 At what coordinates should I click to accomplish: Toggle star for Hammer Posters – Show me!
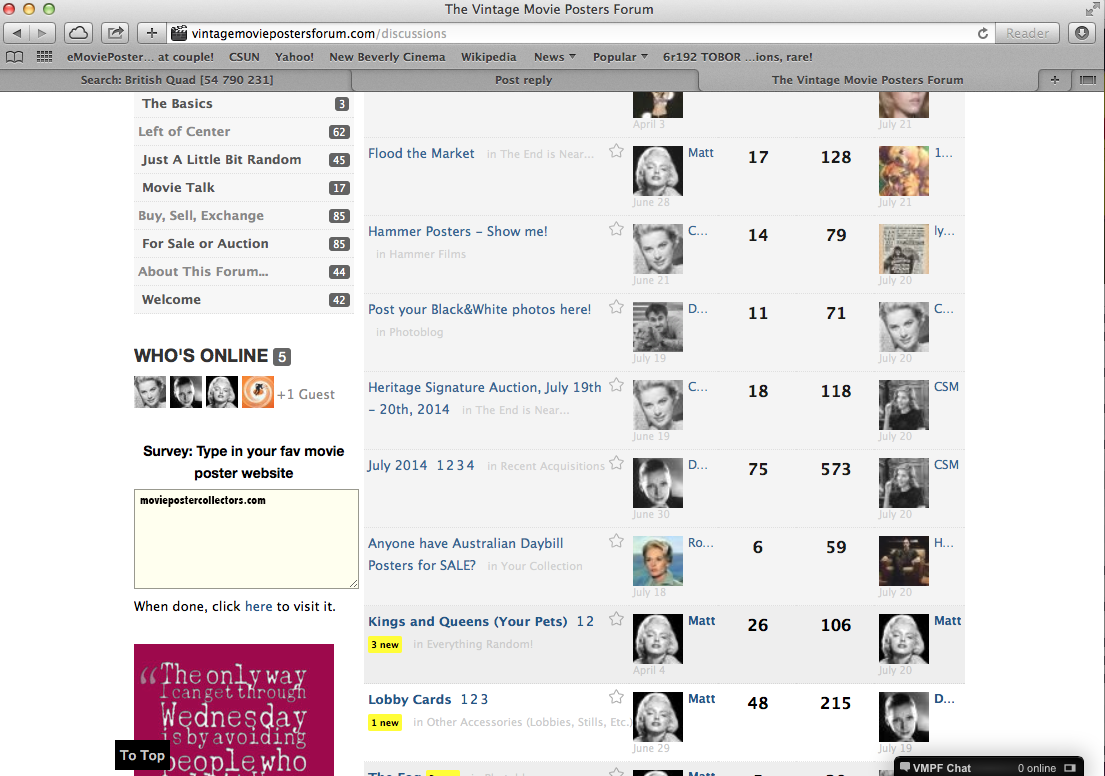tap(616, 229)
